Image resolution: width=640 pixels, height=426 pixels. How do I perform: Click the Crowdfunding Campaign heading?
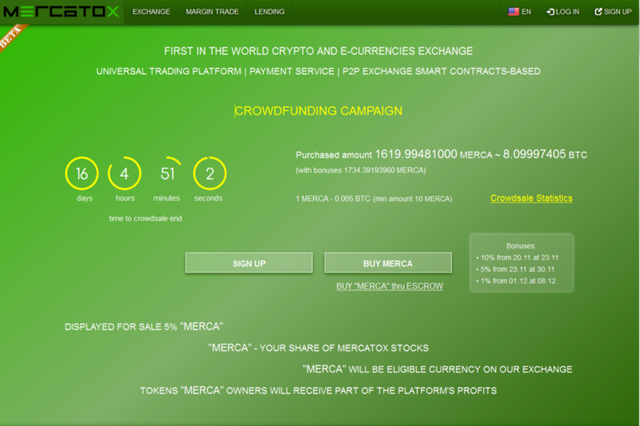pos(318,111)
